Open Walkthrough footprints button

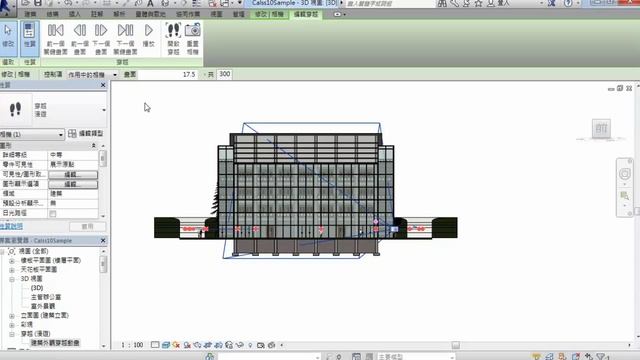click(173, 39)
